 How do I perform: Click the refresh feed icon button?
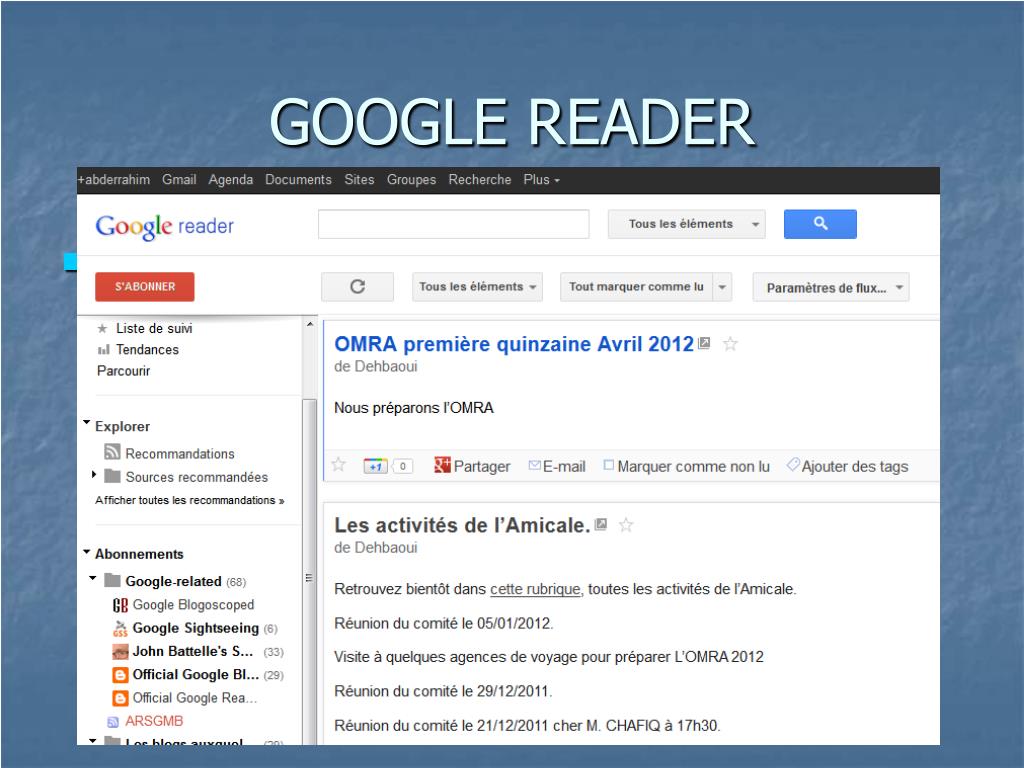click(357, 287)
